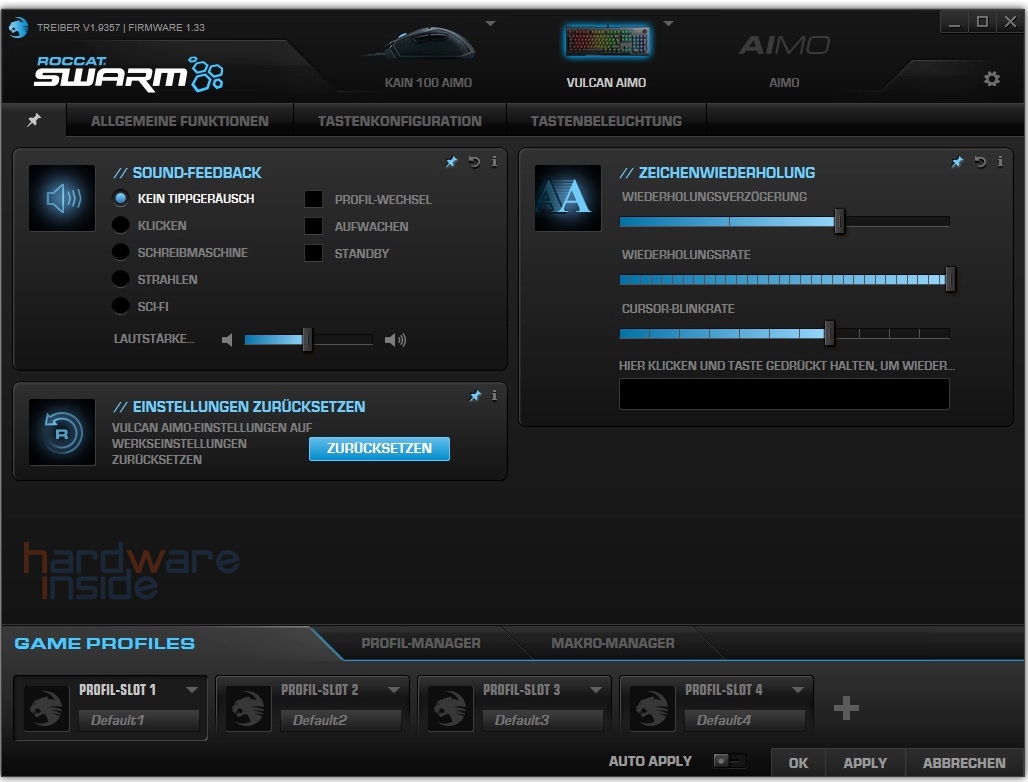Viewport: 1028px width, 782px height.
Task: Click the Cursor-Blinkrate slider
Action: [785, 334]
